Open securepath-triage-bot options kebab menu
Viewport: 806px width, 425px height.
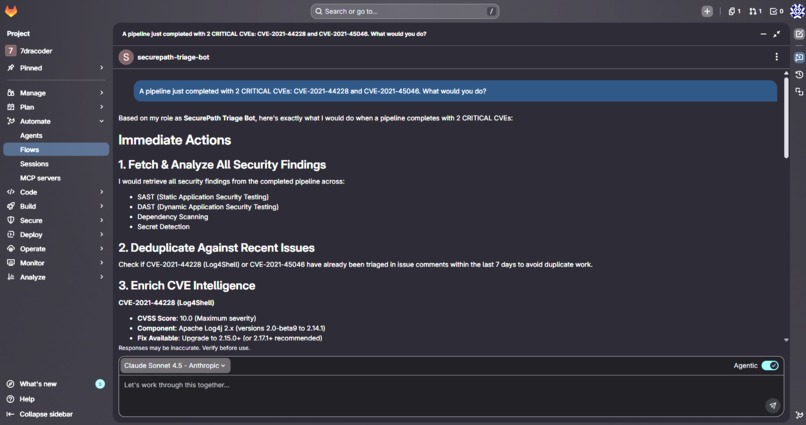(x=776, y=57)
